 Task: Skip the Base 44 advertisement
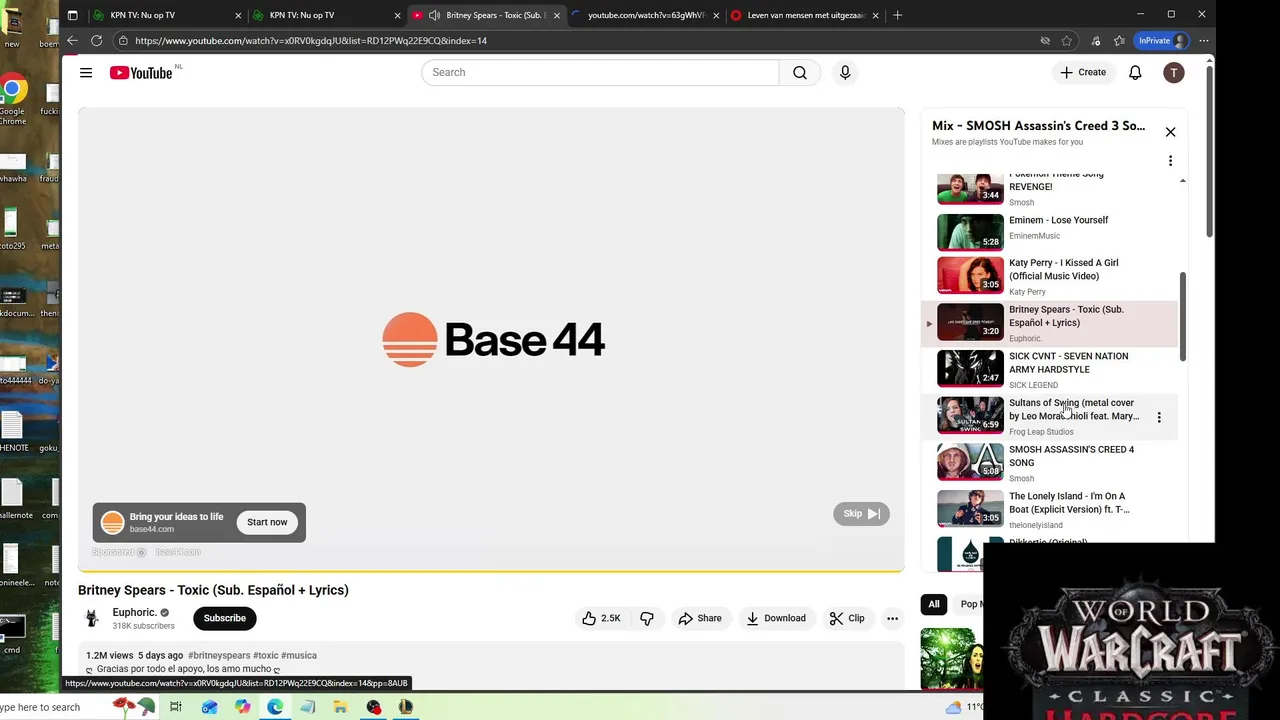click(x=861, y=514)
